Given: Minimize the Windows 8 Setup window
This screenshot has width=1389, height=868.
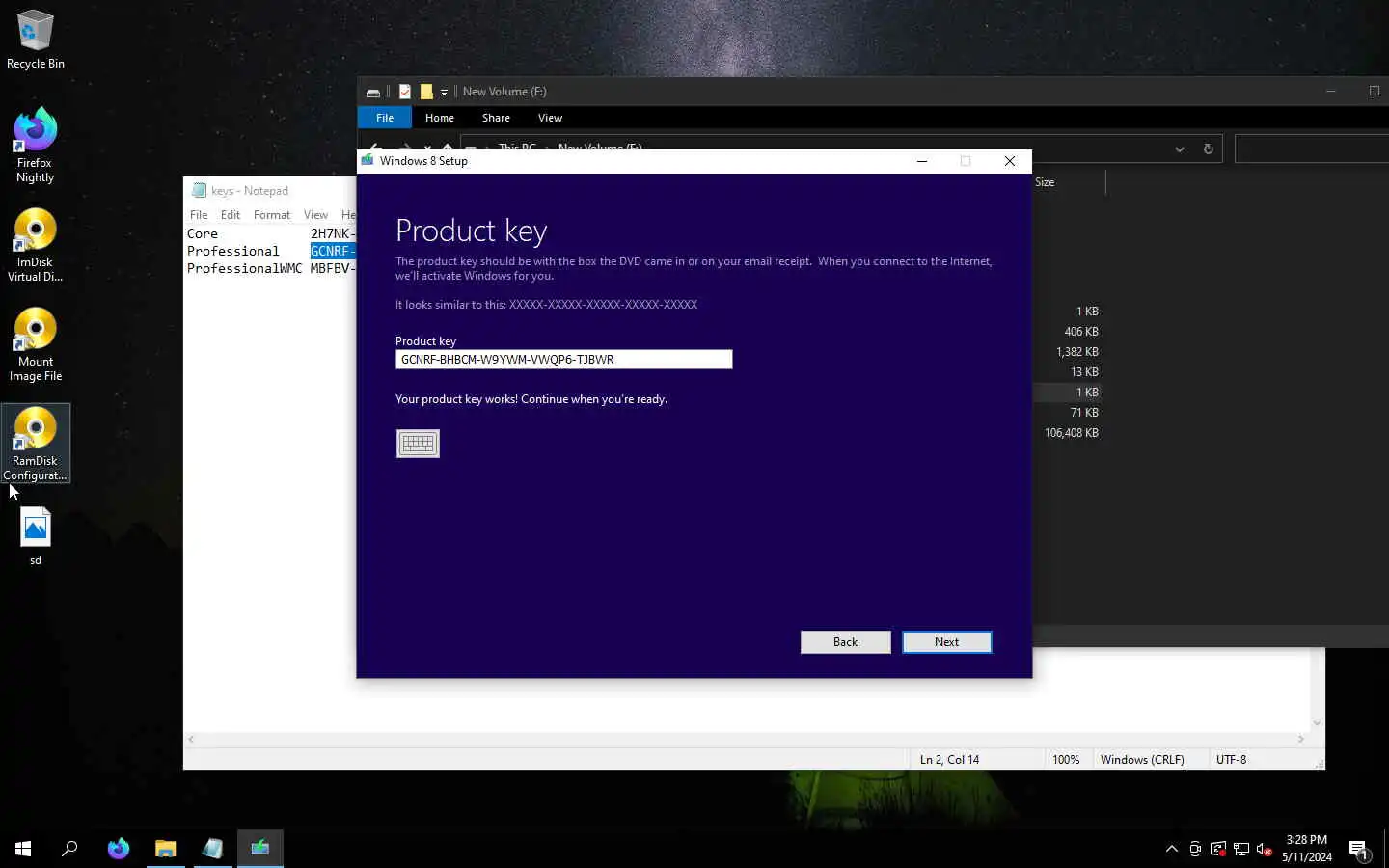Looking at the screenshot, I should [922, 161].
